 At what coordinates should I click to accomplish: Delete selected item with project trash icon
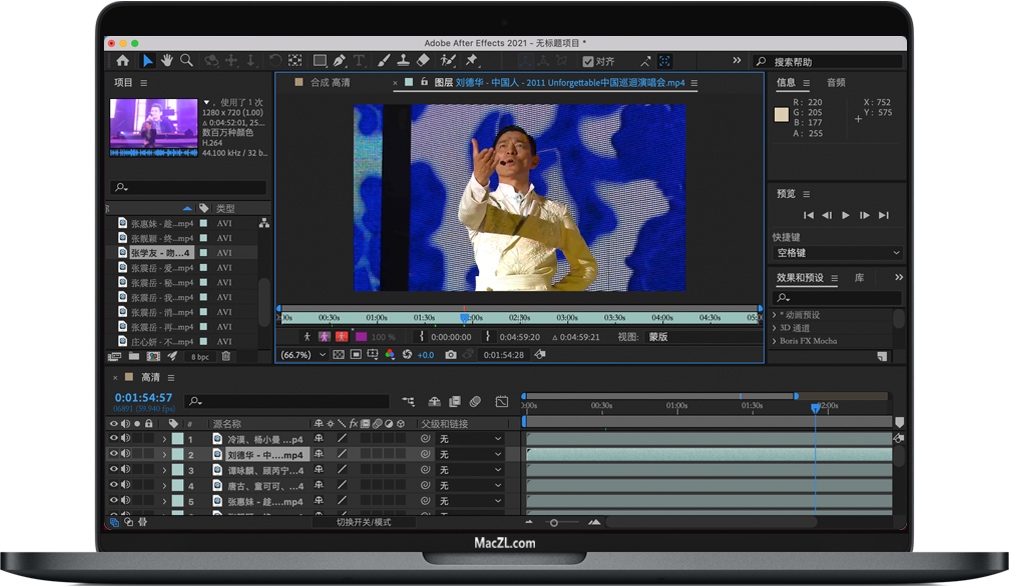pos(226,356)
